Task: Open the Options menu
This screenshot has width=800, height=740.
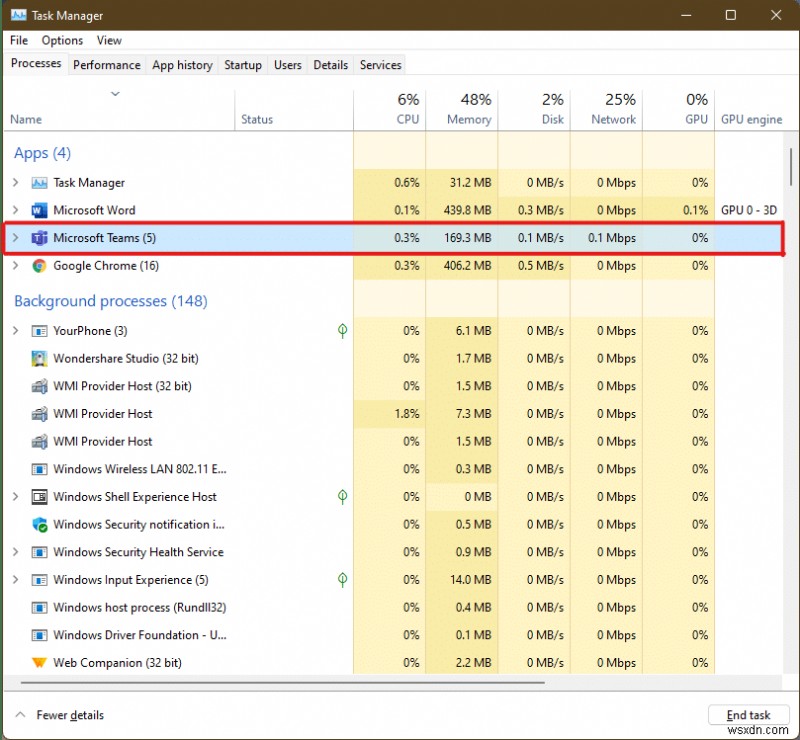Action: 62,40
